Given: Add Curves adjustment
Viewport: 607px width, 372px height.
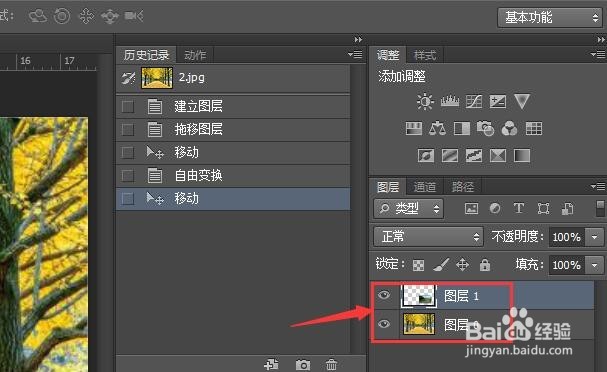Looking at the screenshot, I should click(474, 101).
